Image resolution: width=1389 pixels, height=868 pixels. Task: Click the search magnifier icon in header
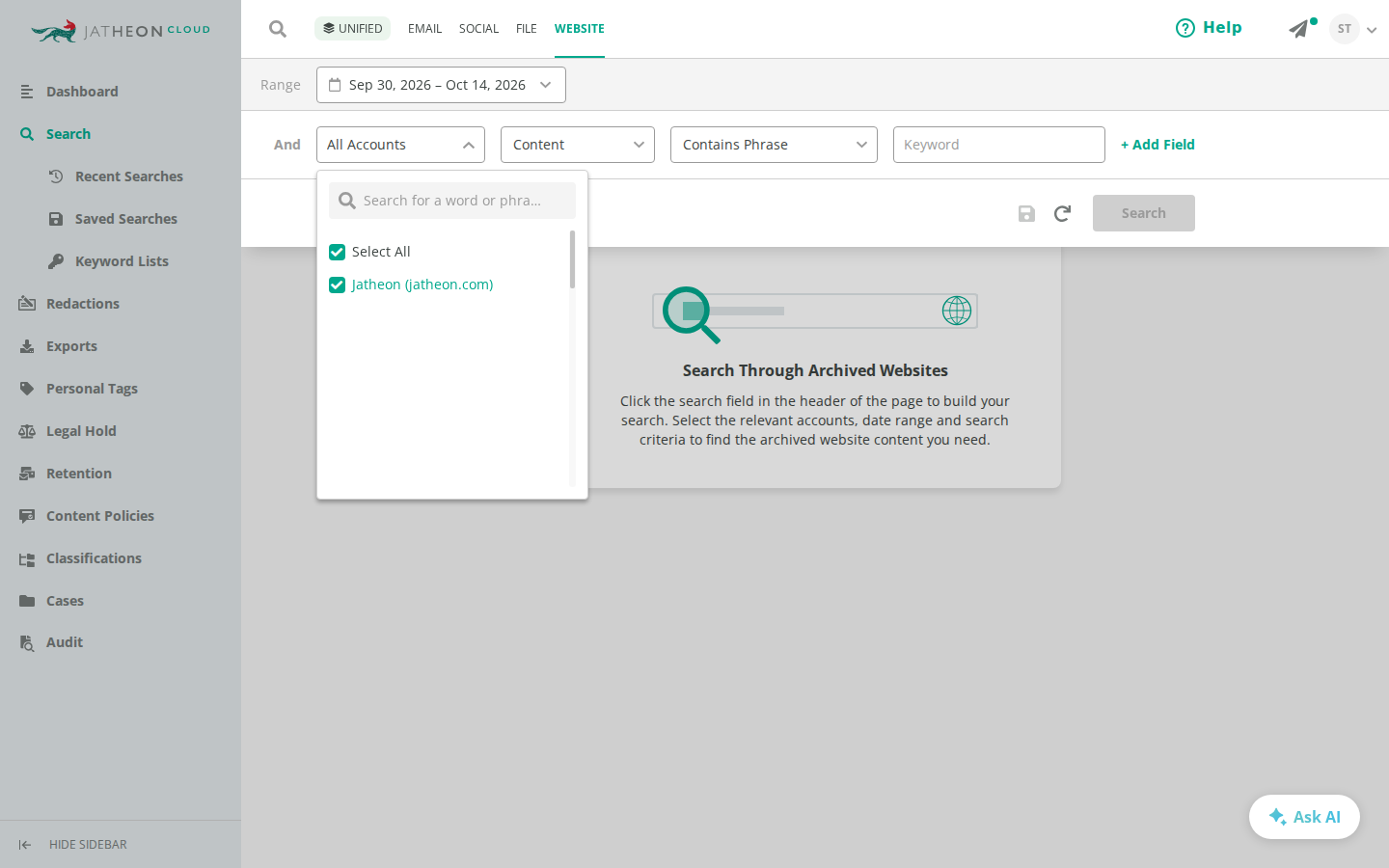point(278,29)
